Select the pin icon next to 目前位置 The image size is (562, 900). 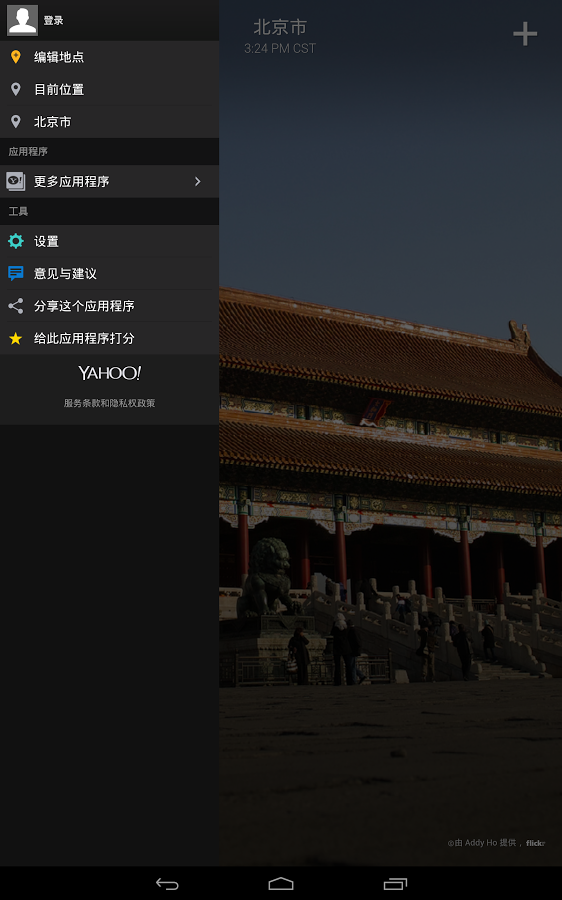point(16,89)
